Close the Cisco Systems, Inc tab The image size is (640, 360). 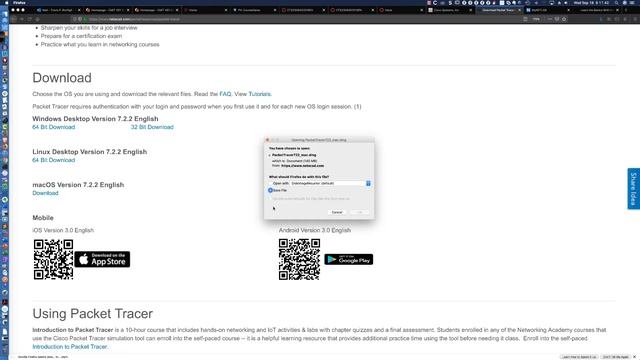(470, 10)
